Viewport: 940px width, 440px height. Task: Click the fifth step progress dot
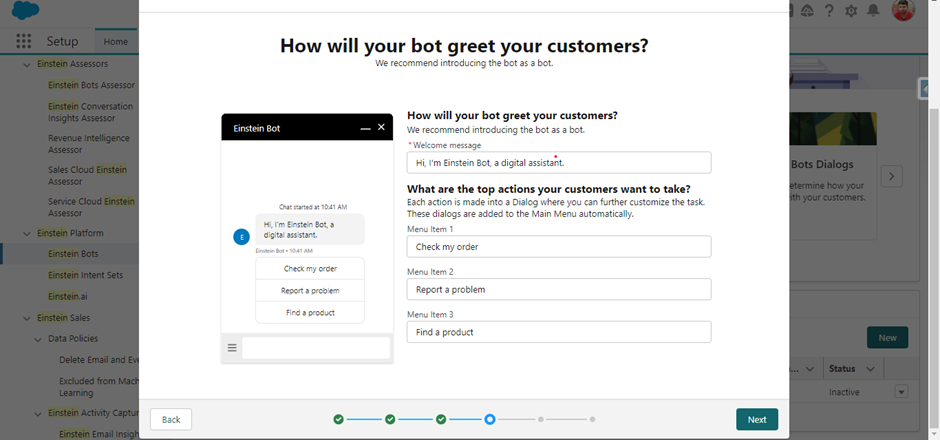(x=541, y=419)
